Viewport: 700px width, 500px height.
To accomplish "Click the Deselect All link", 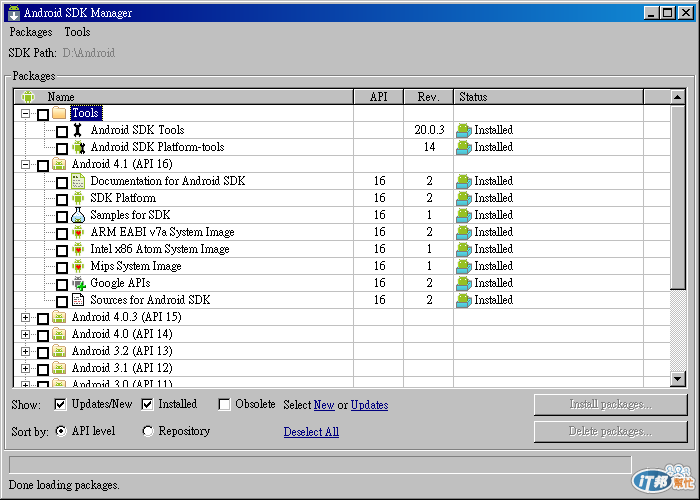I will pos(311,432).
